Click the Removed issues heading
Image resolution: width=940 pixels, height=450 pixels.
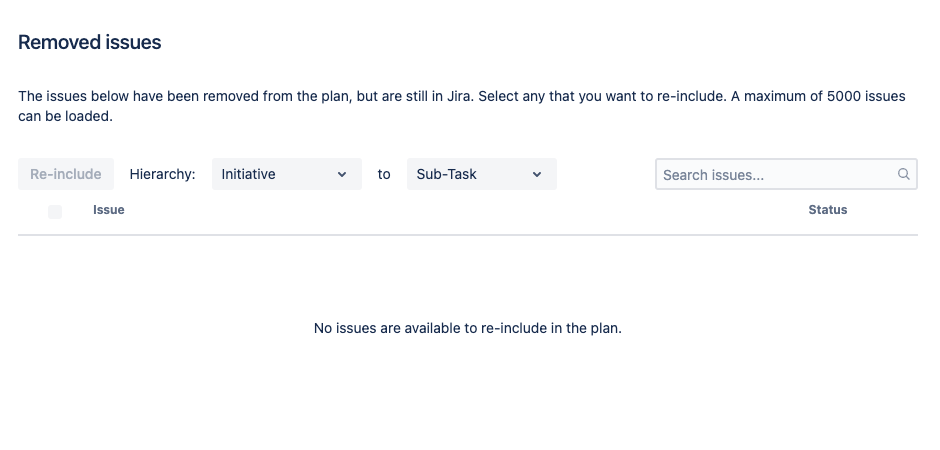(x=89, y=43)
